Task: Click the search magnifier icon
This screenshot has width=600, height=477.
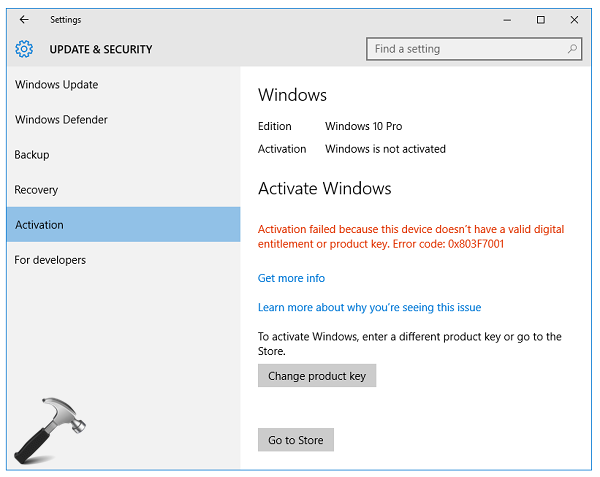Action: (x=572, y=49)
